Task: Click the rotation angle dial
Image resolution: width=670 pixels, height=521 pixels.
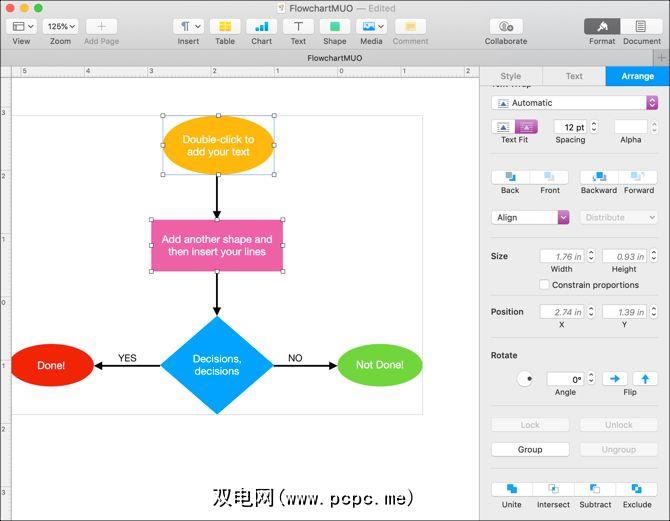Action: coord(525,379)
